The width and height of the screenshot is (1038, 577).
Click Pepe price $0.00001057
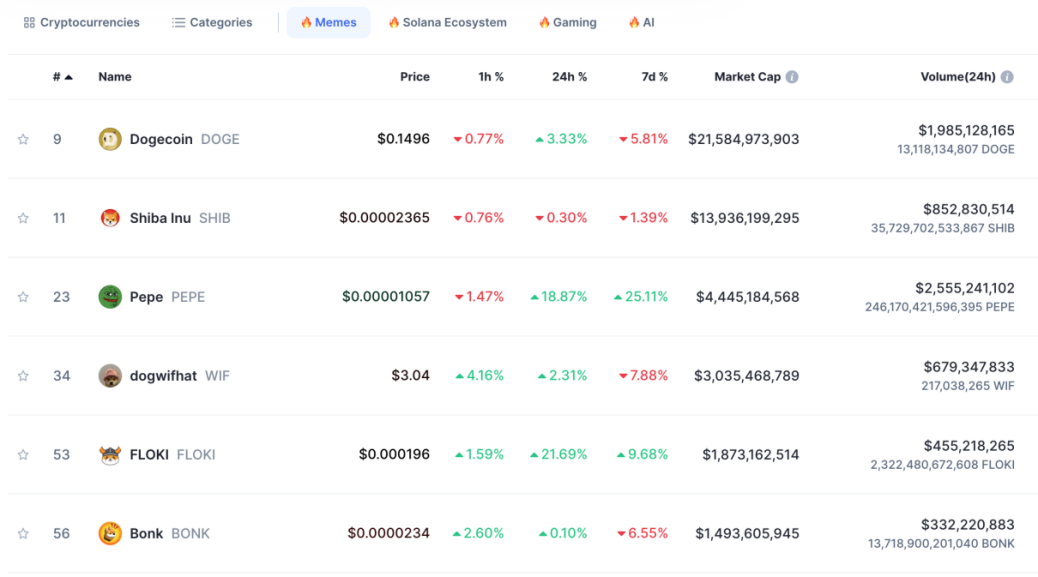[x=385, y=296]
